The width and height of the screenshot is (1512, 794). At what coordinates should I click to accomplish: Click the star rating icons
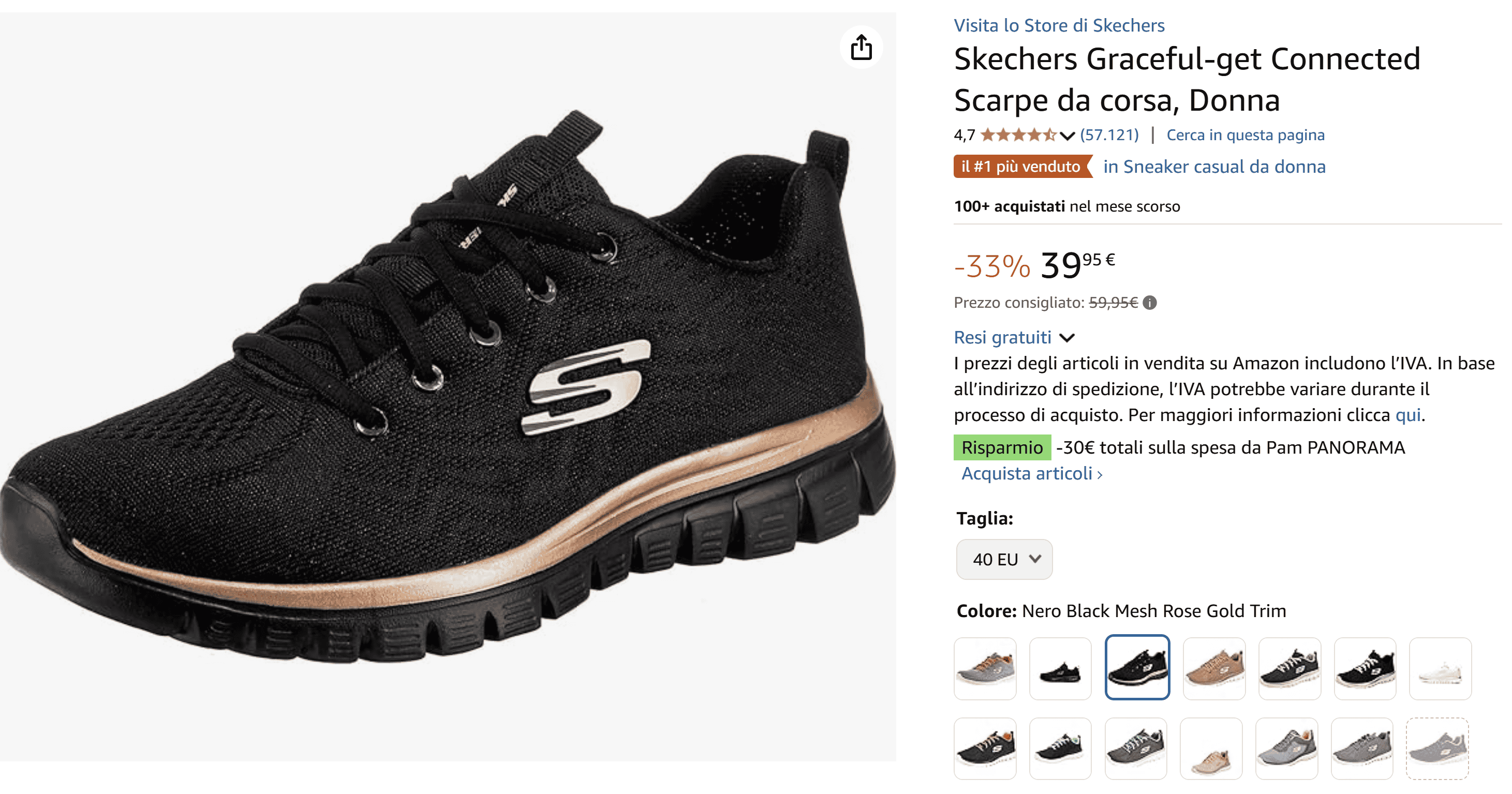1017,135
